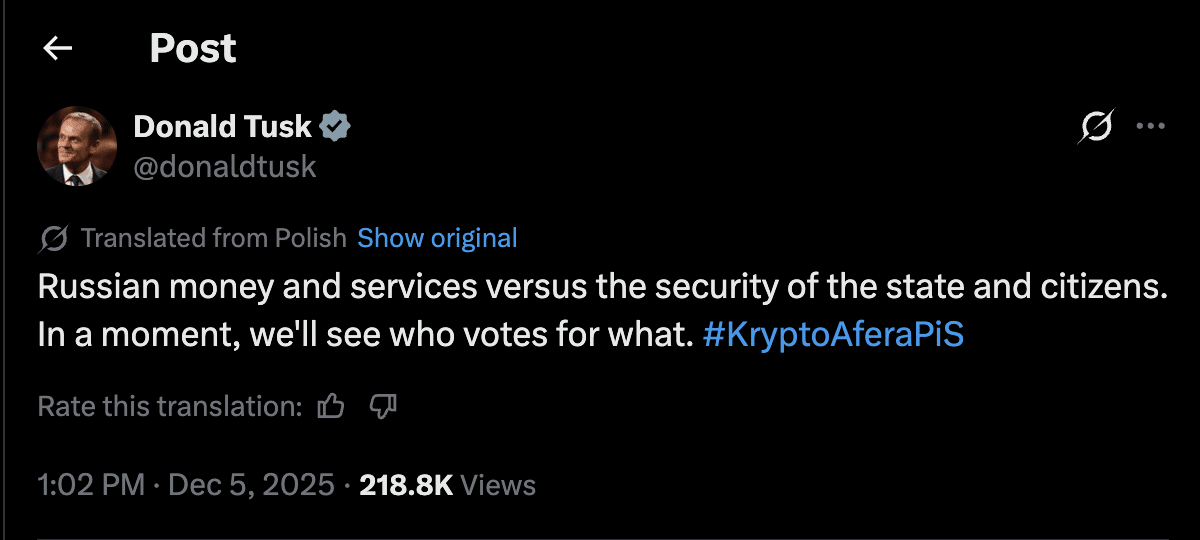The image size is (1200, 540).
Task: Click the Post header title
Action: [193, 48]
